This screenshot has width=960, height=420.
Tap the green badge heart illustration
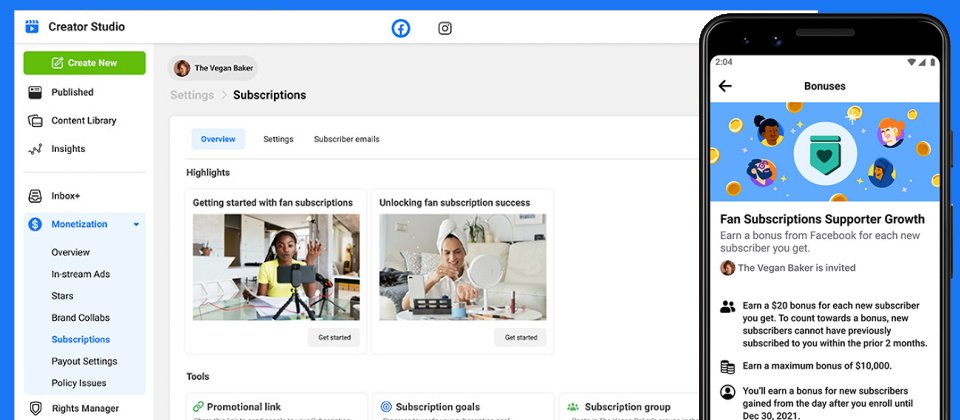coord(824,153)
